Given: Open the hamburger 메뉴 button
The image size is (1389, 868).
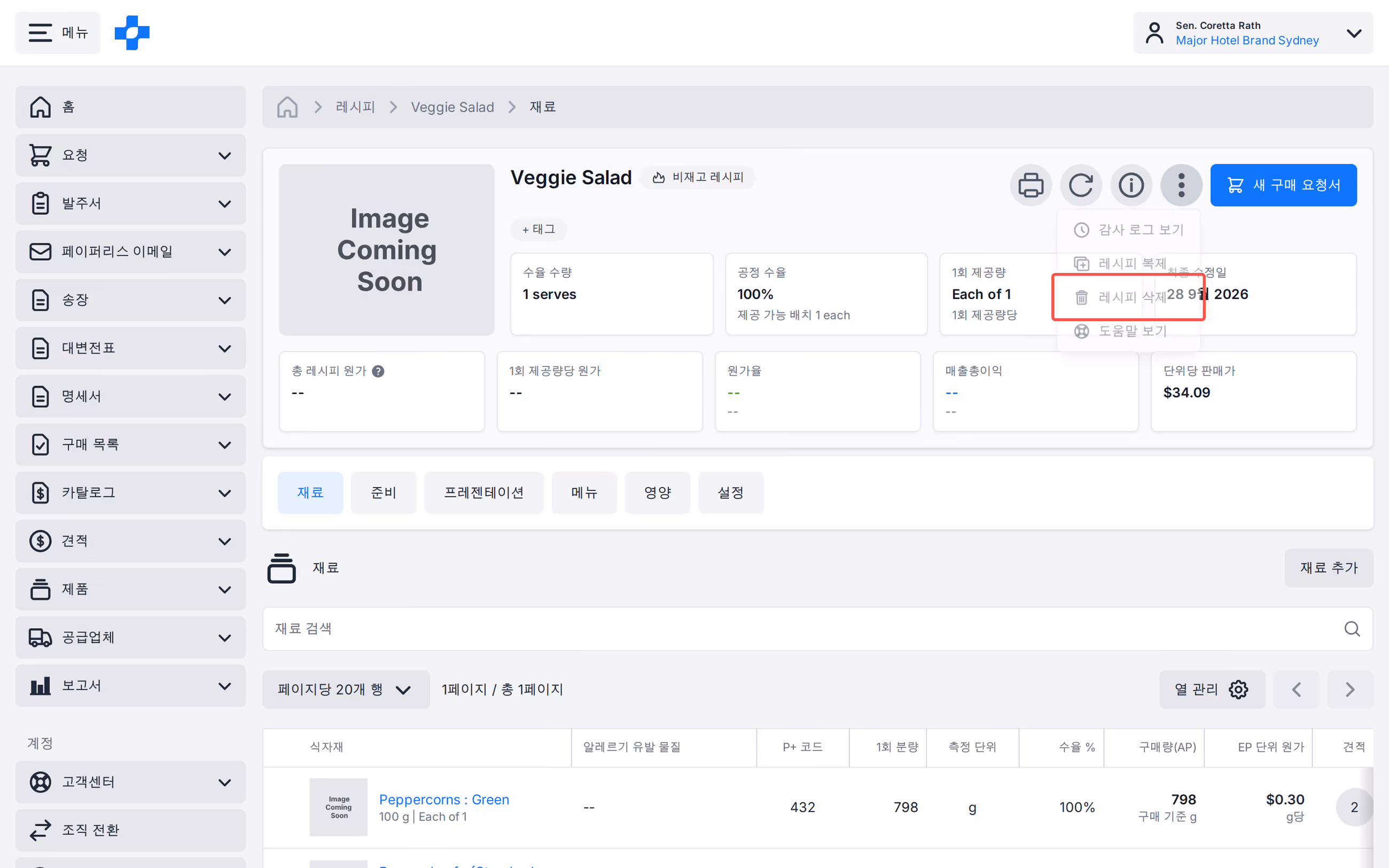Looking at the screenshot, I should 57,33.
